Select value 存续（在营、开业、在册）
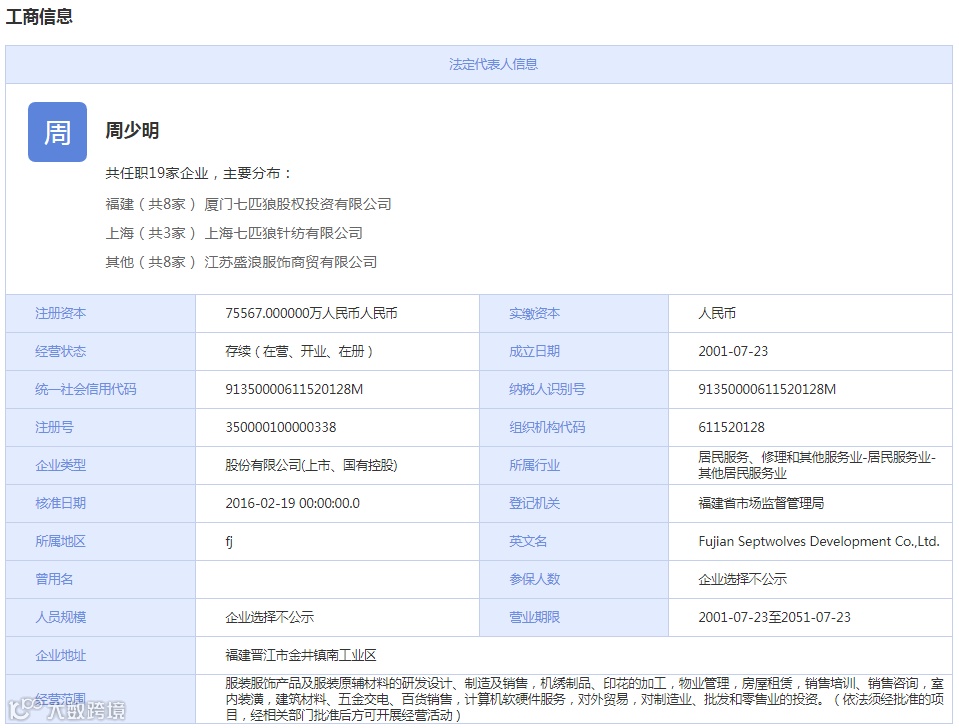The width and height of the screenshot is (959, 728). pos(299,351)
